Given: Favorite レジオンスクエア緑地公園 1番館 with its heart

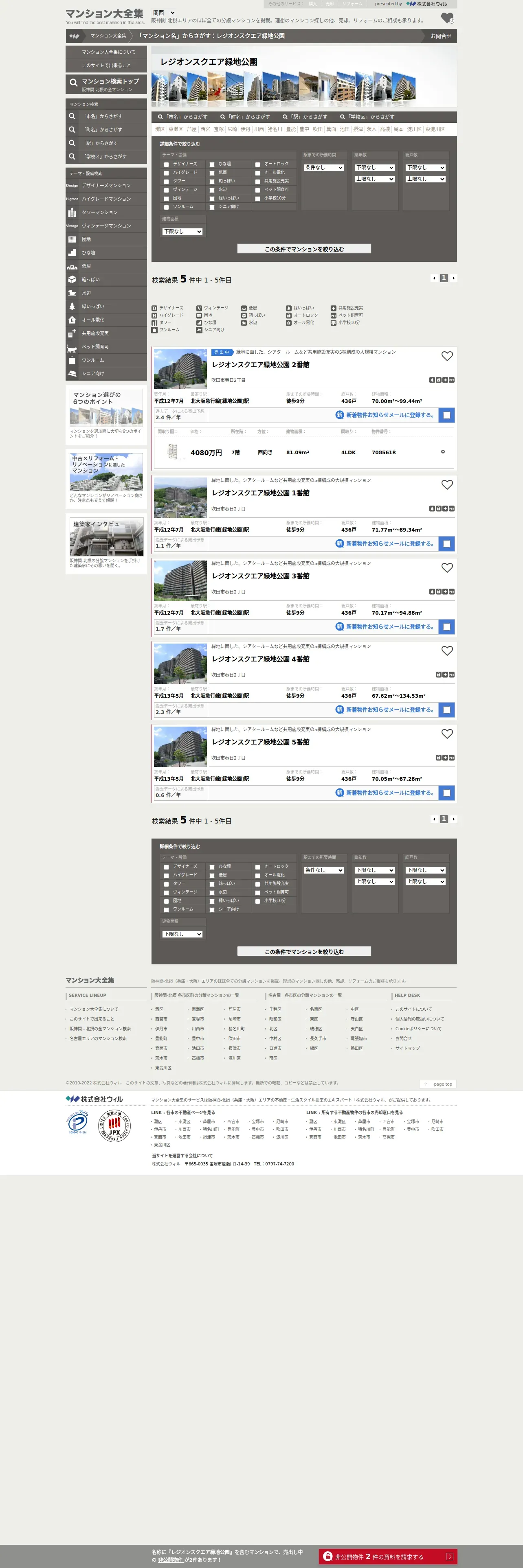Looking at the screenshot, I should coord(447,484).
